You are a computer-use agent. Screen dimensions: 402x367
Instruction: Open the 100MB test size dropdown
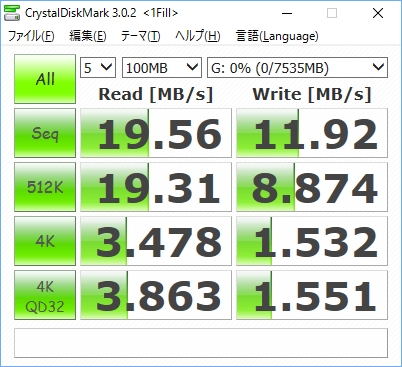coord(162,68)
